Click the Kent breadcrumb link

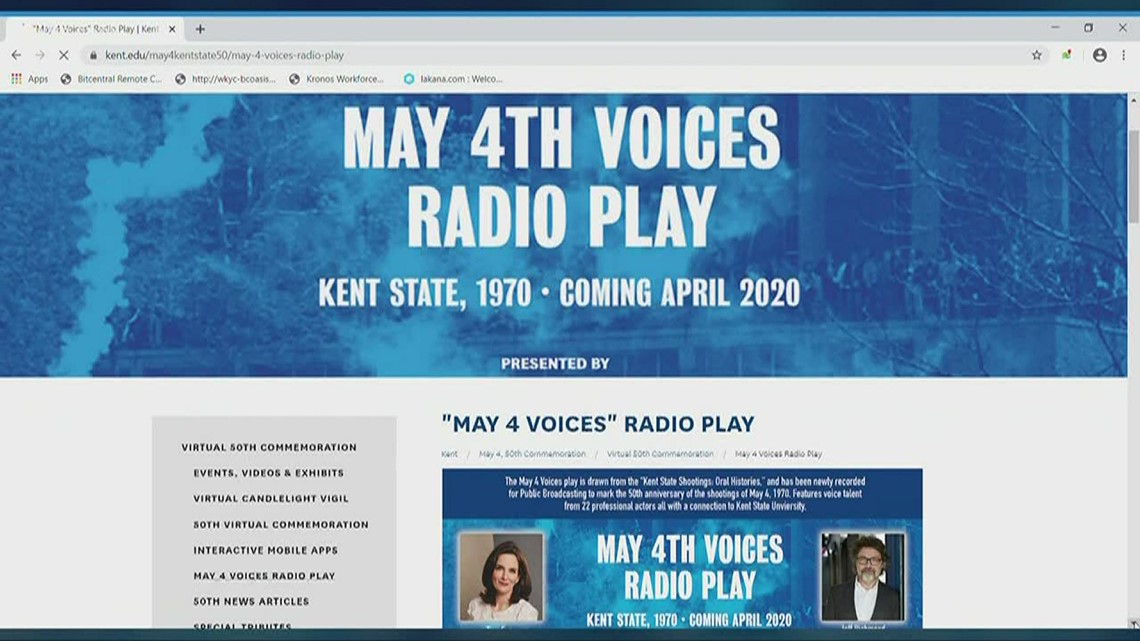click(x=449, y=454)
